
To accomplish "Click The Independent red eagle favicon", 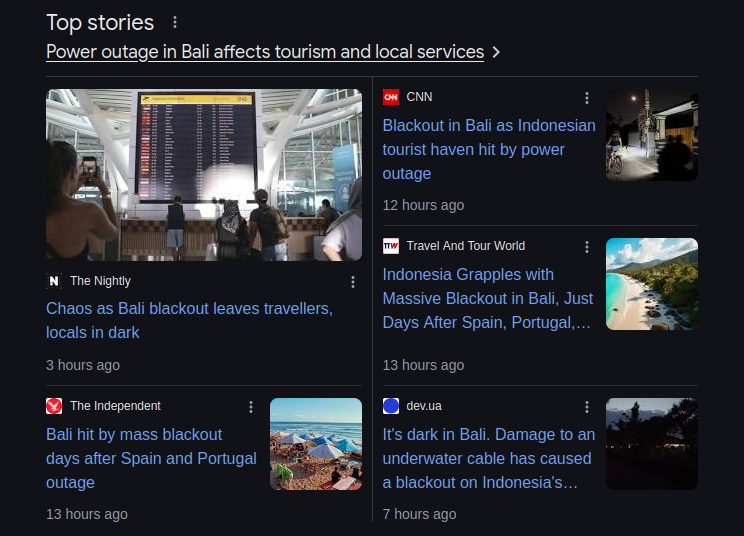I will click(54, 406).
